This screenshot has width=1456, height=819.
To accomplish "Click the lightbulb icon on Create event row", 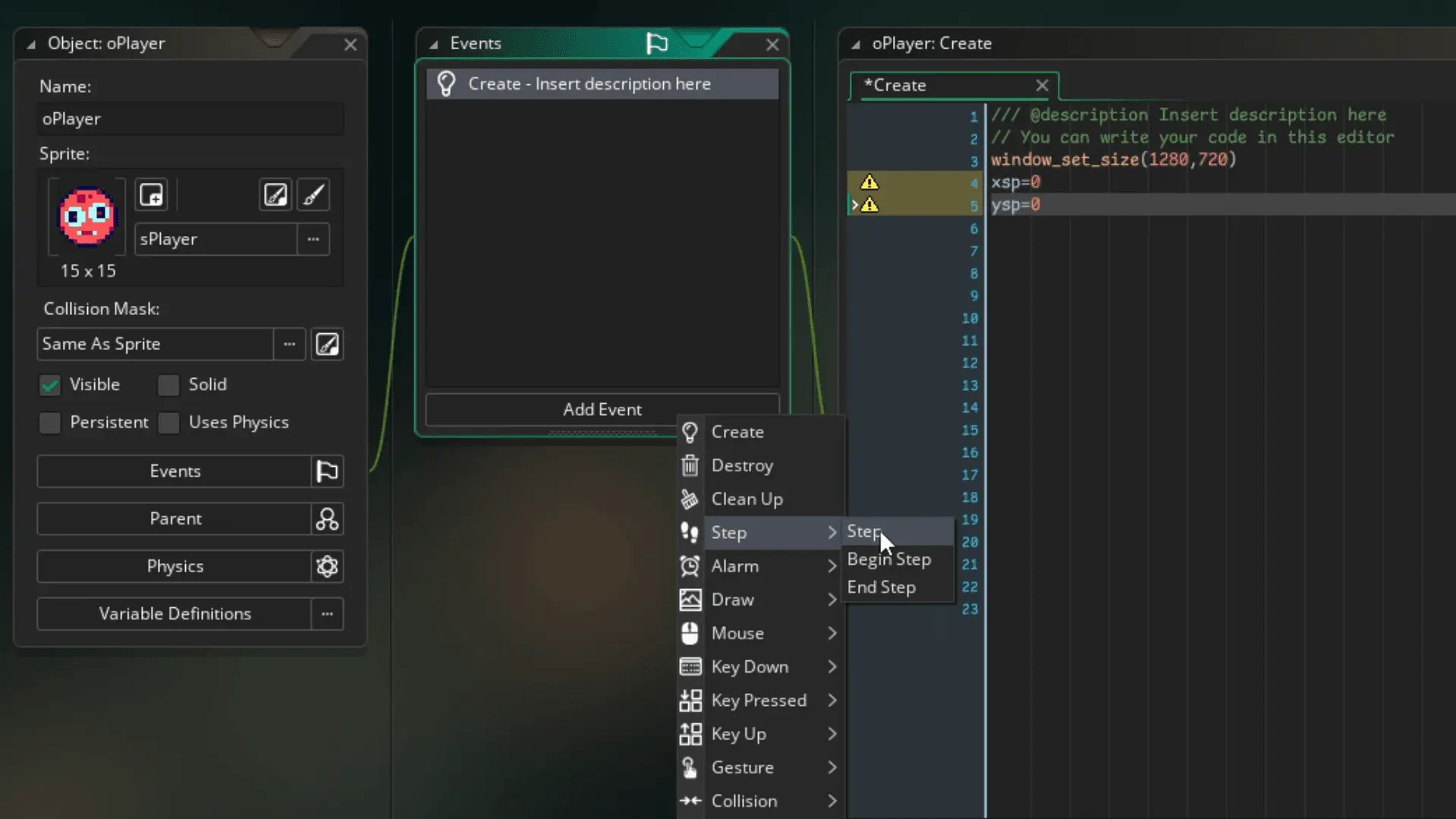I will pos(446,84).
